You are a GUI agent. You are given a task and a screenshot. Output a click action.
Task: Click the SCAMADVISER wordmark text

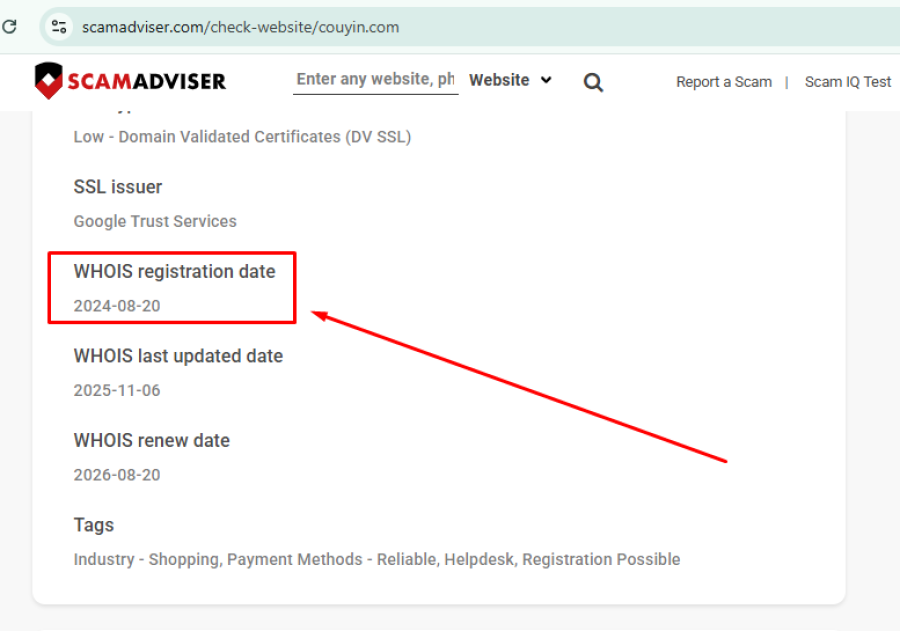pos(147,81)
